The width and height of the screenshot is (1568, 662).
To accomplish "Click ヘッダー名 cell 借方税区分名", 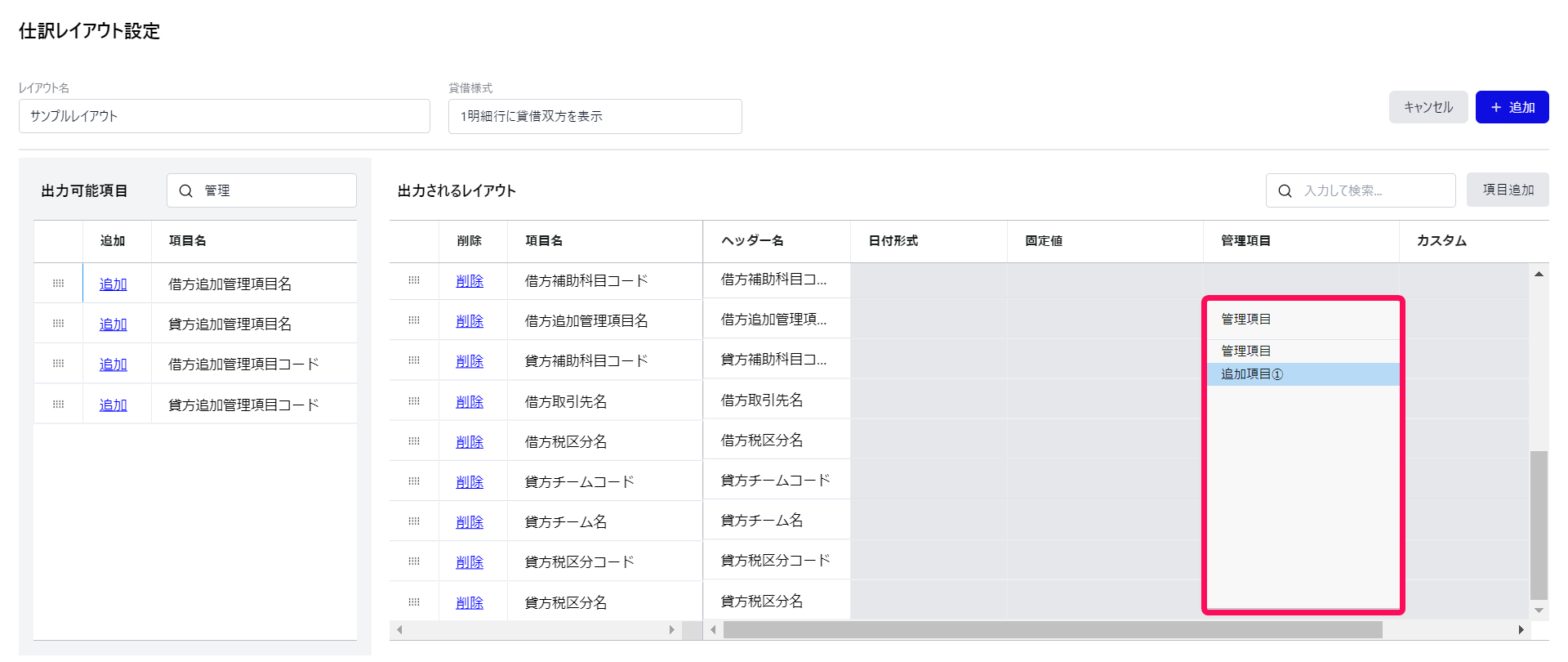I will click(777, 441).
